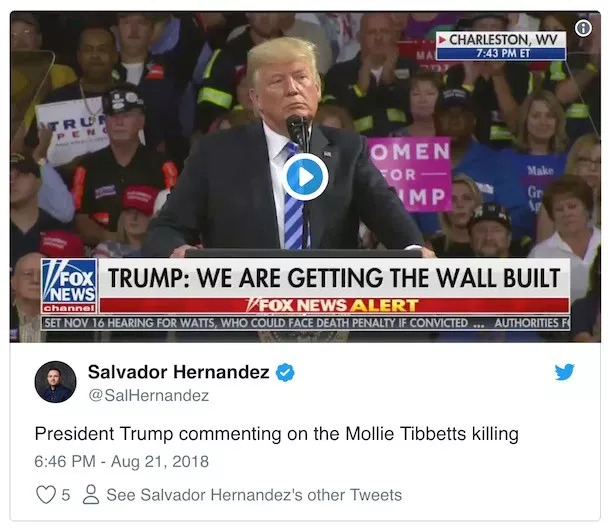Click the person profile outline icon
The height and width of the screenshot is (531, 608).
[91, 494]
